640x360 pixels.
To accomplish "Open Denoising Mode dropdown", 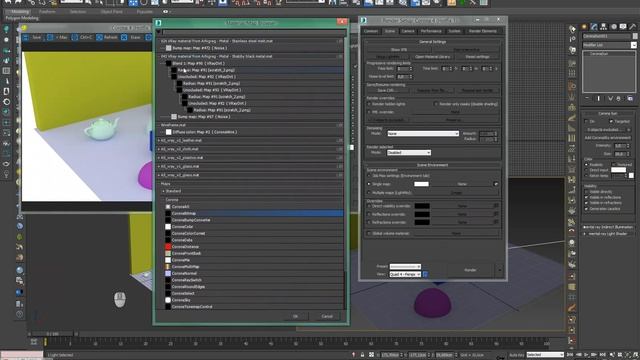I will tap(423, 133).
